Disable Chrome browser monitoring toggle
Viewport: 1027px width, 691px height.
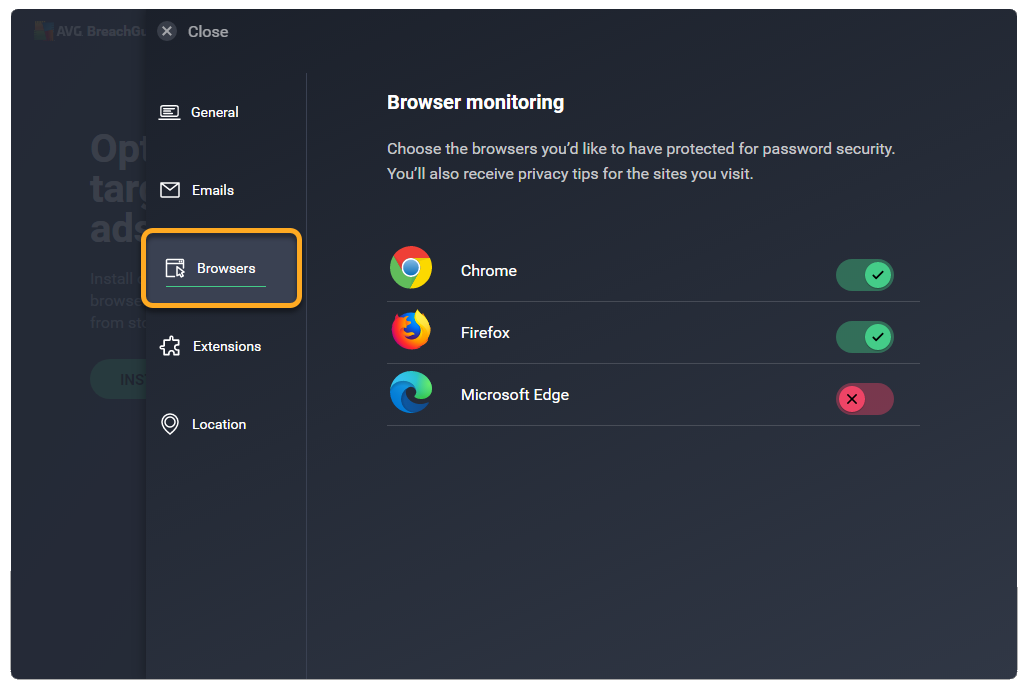click(x=865, y=275)
